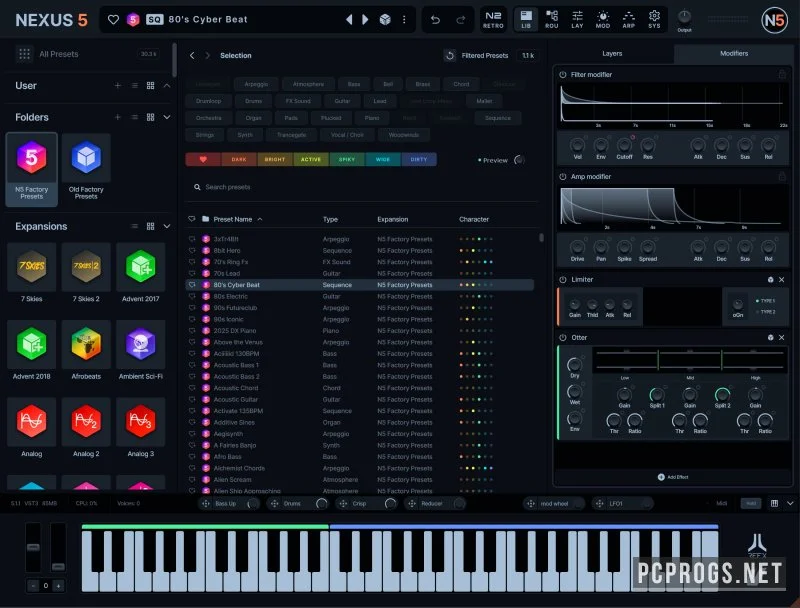Switch Expansions to list view

(x=134, y=226)
